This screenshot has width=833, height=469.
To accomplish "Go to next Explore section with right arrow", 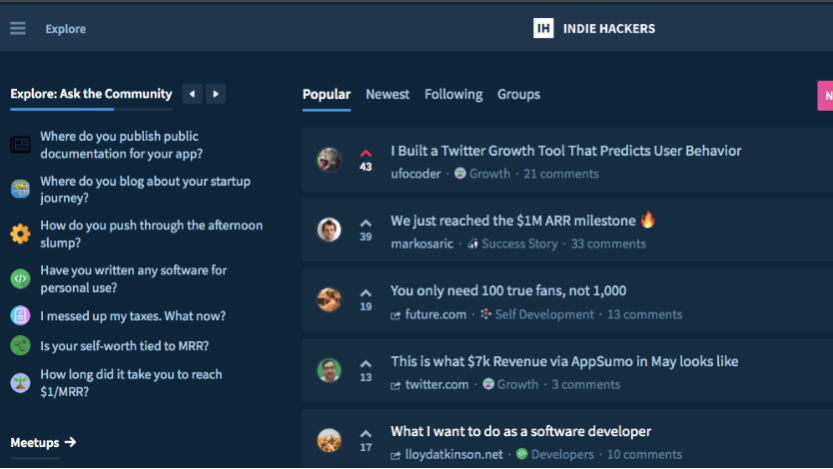I will coord(216,94).
